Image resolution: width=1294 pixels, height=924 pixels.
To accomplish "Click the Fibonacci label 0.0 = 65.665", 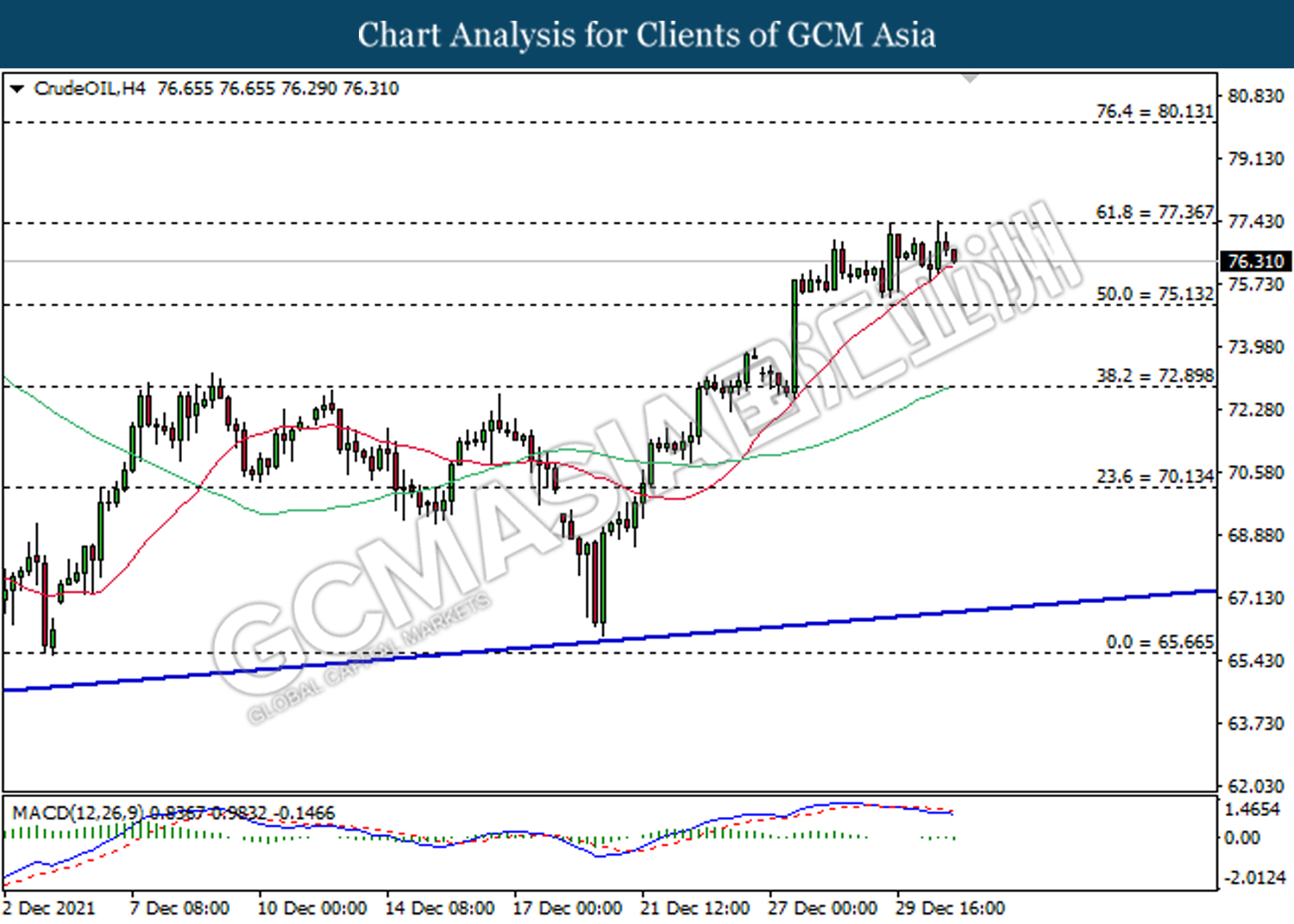I will (x=1159, y=642).
